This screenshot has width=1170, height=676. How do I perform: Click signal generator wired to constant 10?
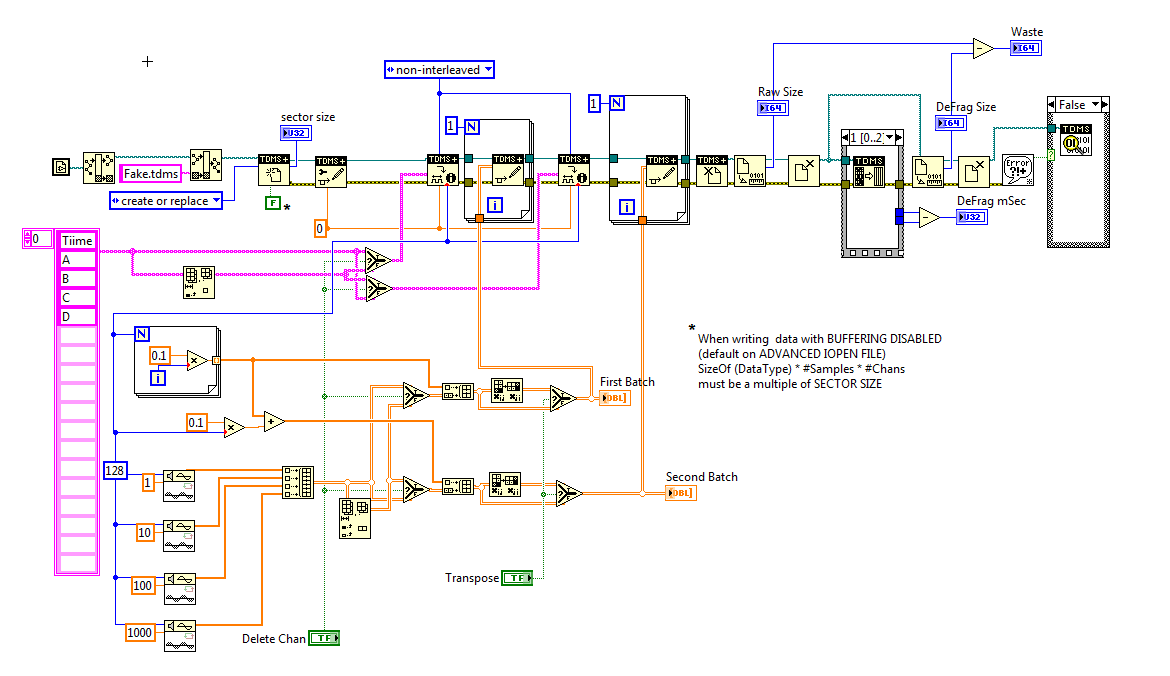coord(179,536)
